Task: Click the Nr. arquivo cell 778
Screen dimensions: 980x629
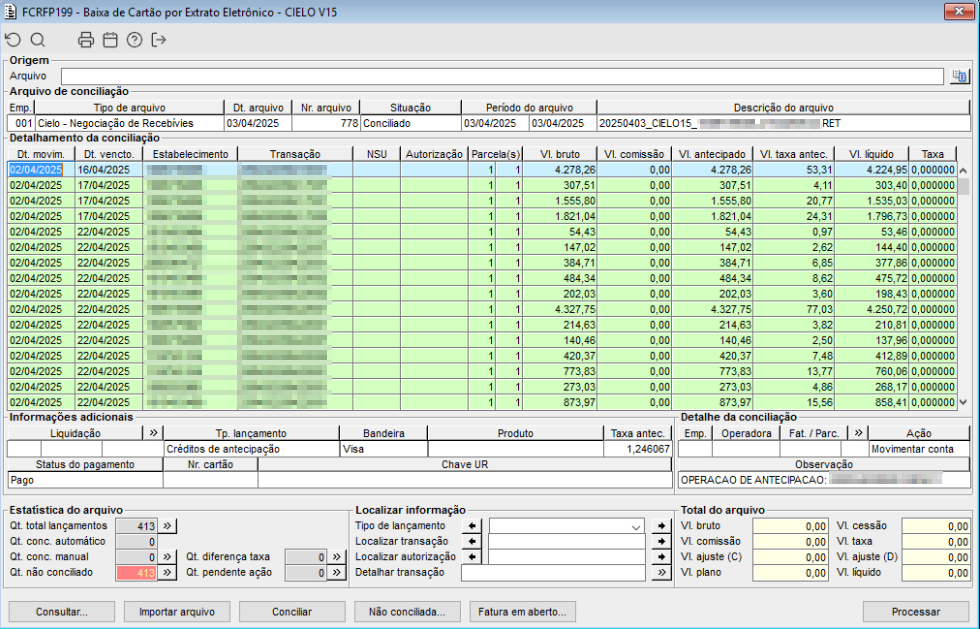Action: pos(326,123)
